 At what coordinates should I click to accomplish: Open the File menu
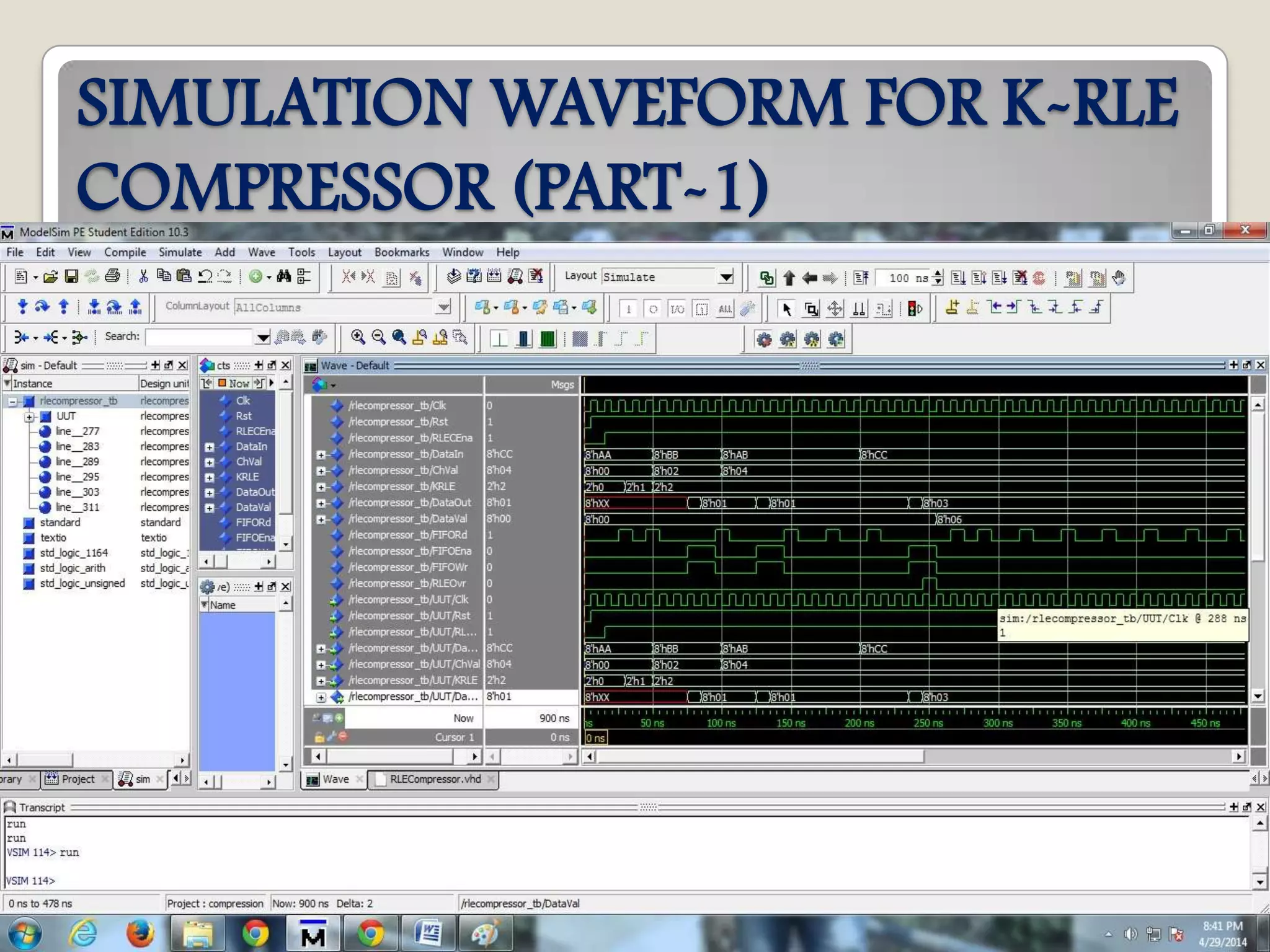click(15, 252)
